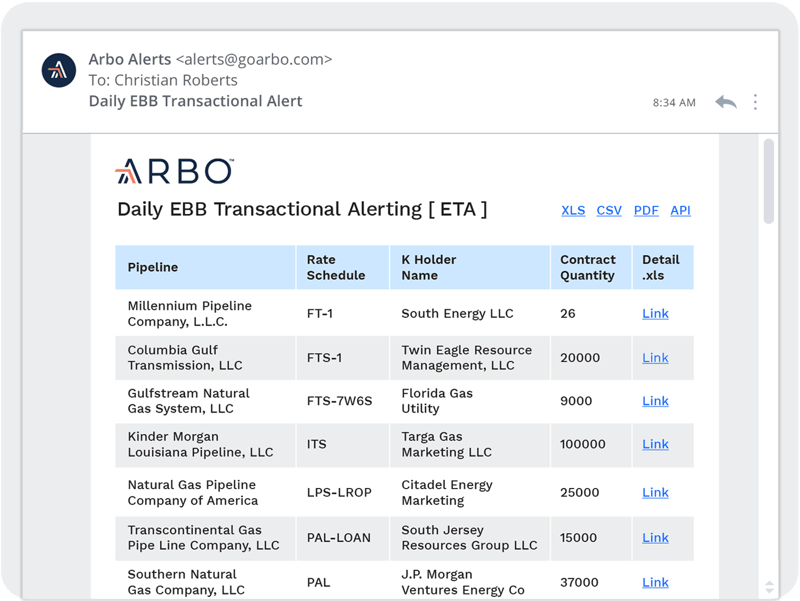Click the Pipeline column header
Image resolution: width=800 pixels, height=601 pixels.
[205, 267]
